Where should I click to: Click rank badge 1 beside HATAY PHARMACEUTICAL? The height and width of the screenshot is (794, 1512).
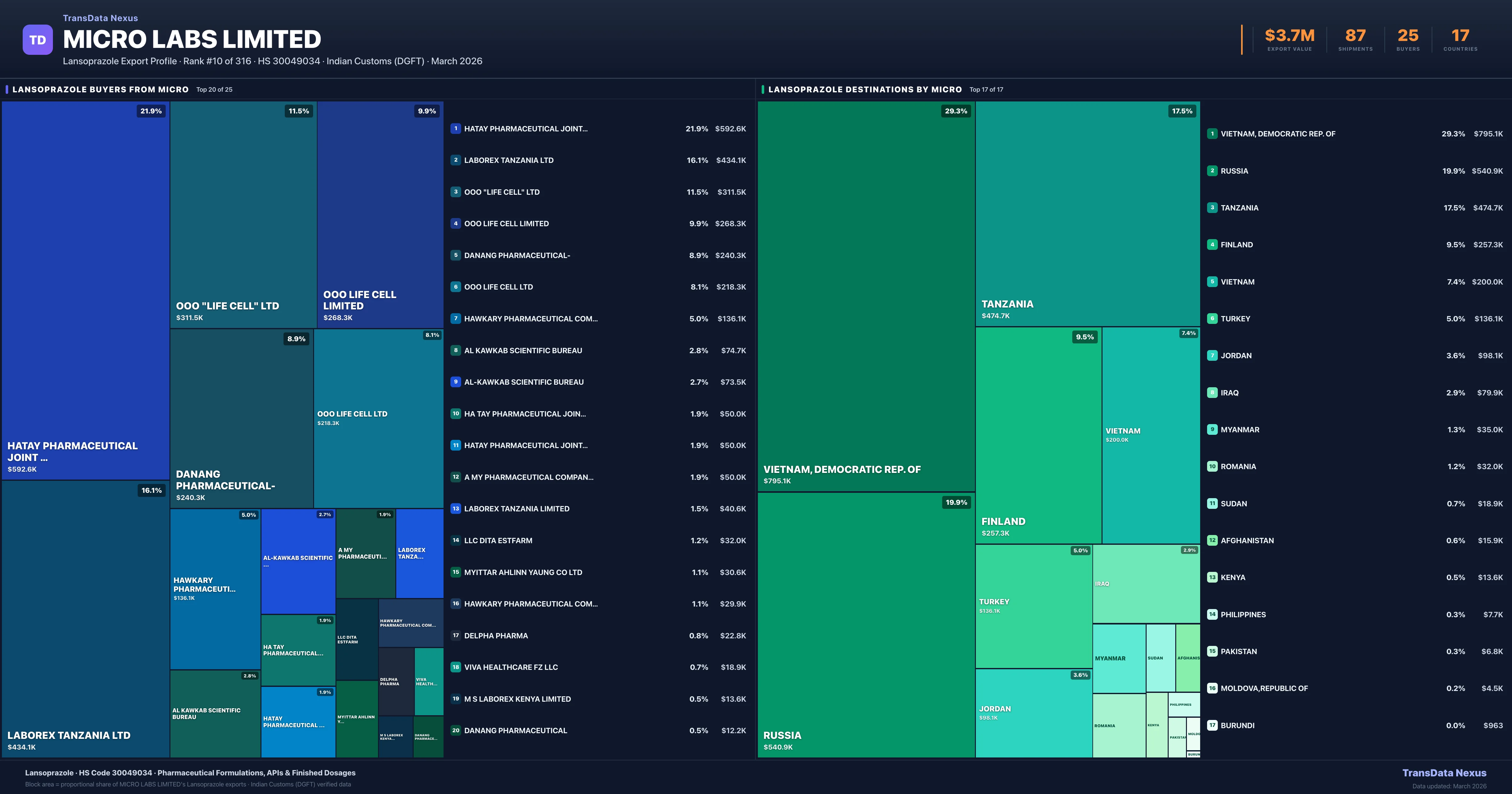(x=455, y=129)
